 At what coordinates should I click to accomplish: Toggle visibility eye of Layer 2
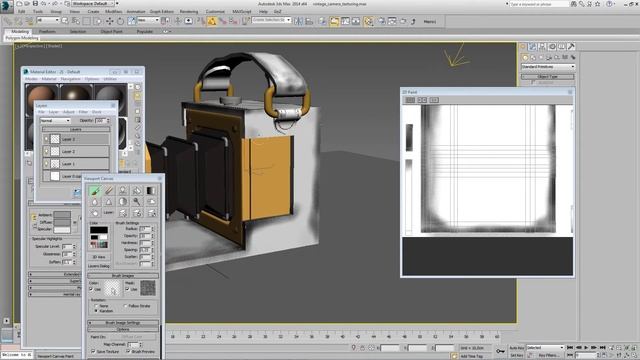[46, 151]
